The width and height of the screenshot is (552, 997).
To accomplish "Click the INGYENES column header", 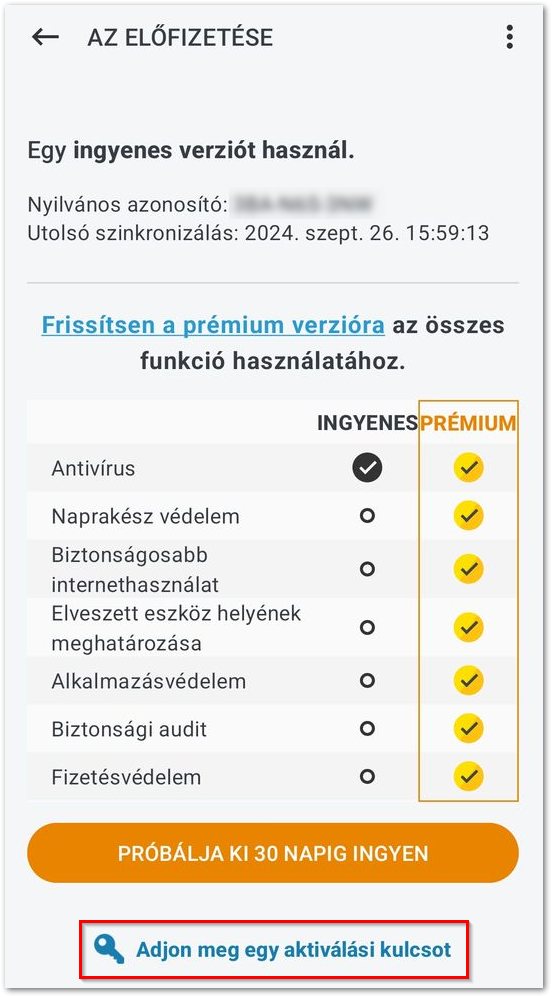I will (x=368, y=423).
